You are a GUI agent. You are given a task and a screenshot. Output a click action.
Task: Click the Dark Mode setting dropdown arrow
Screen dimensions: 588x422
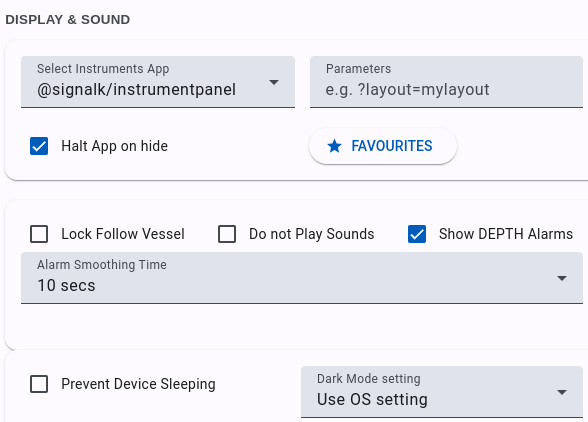pyautogui.click(x=562, y=392)
